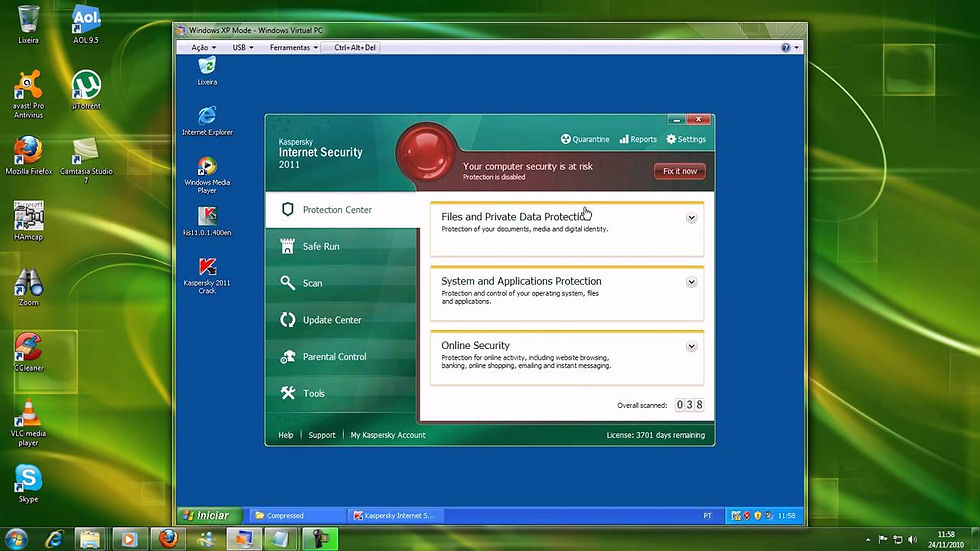Select the Kaspersky 2011 Crack icon
Image resolution: width=980 pixels, height=551 pixels.
(x=207, y=276)
